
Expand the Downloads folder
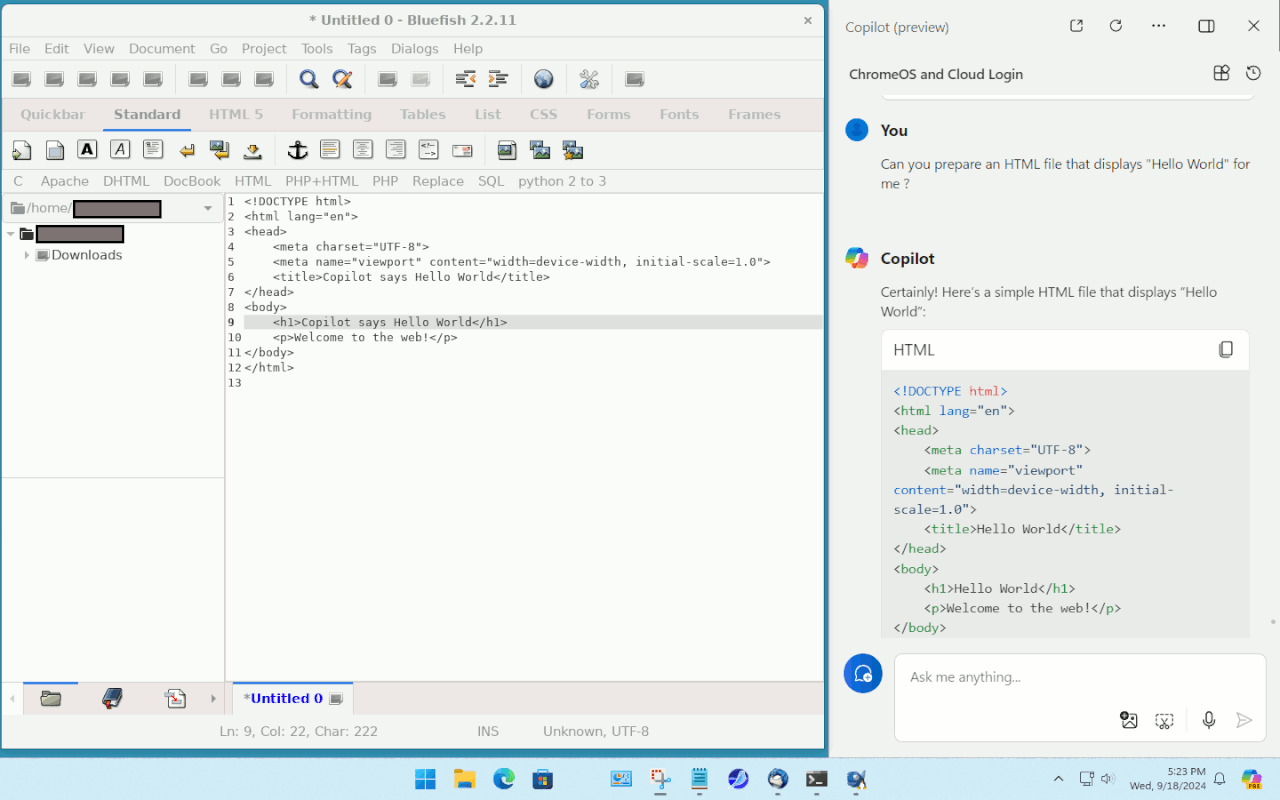tap(27, 255)
